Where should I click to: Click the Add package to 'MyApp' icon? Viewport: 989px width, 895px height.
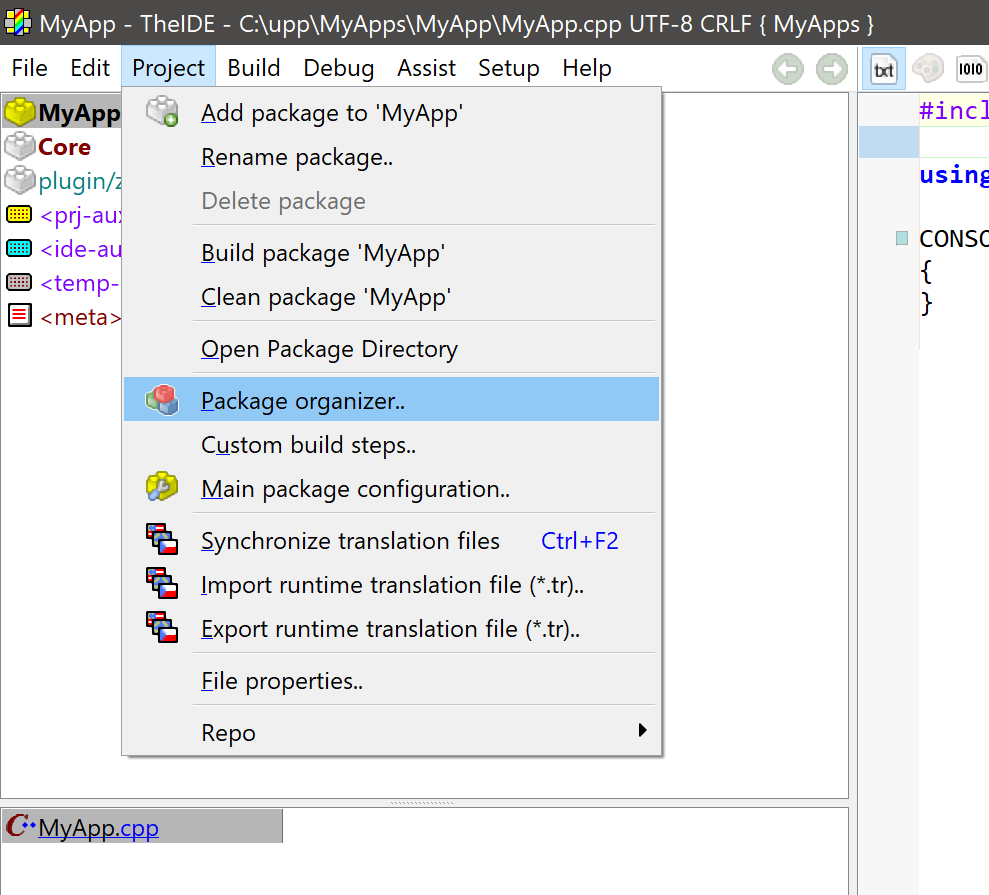161,112
